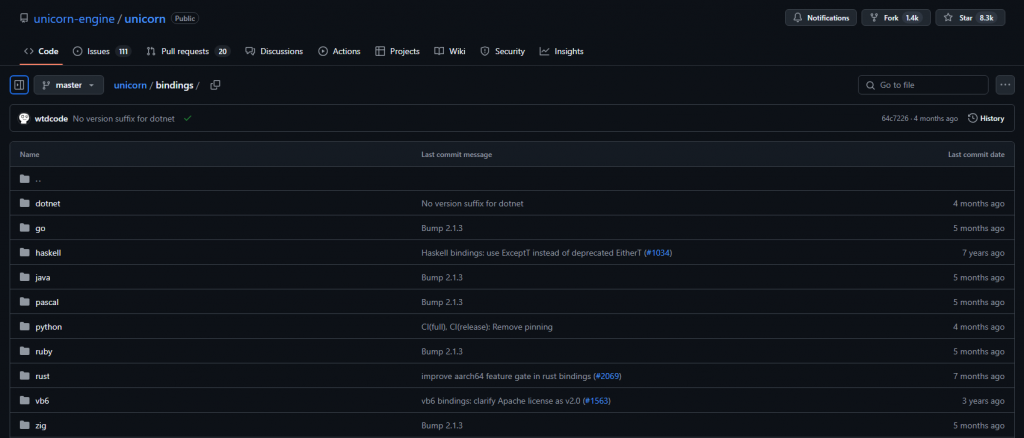The image size is (1024, 438).
Task: Open the Insights tab
Action: point(561,51)
